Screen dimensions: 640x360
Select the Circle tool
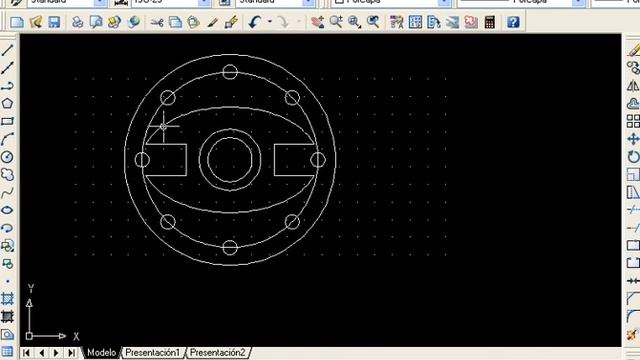click(x=7, y=157)
